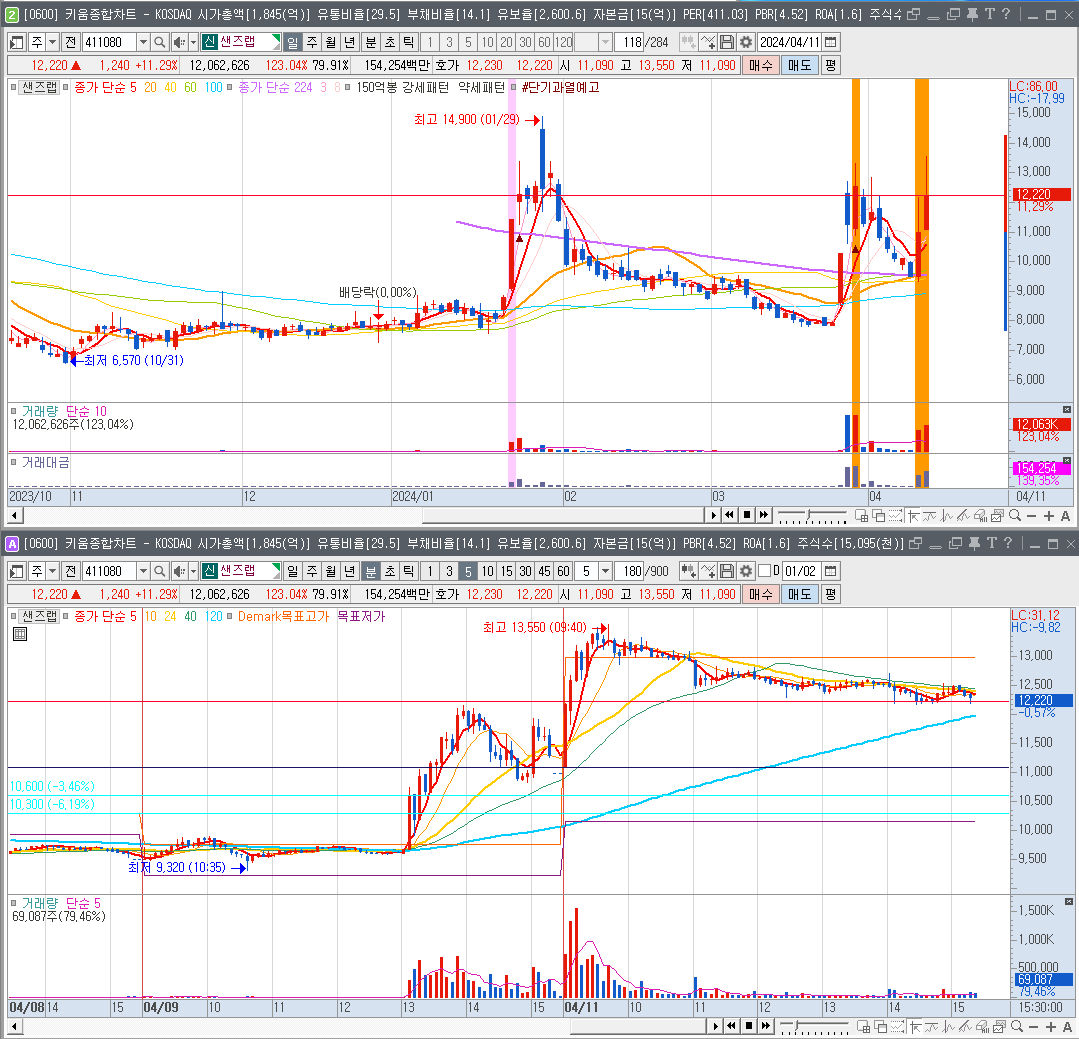Click 매수 buy button in lower chart
1079x1039 pixels.
coord(760,594)
